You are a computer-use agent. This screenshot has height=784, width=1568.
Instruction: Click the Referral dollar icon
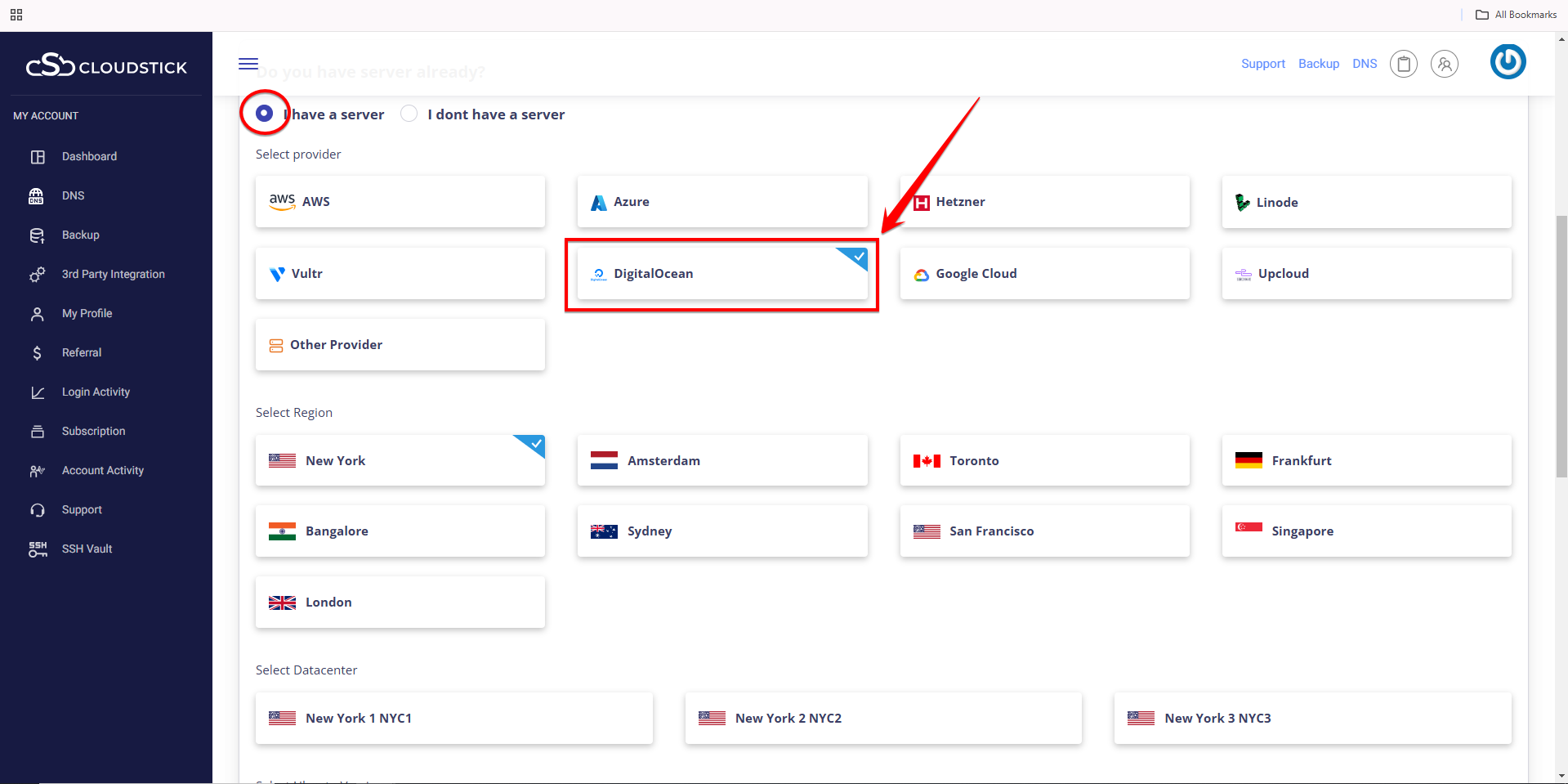coord(37,352)
